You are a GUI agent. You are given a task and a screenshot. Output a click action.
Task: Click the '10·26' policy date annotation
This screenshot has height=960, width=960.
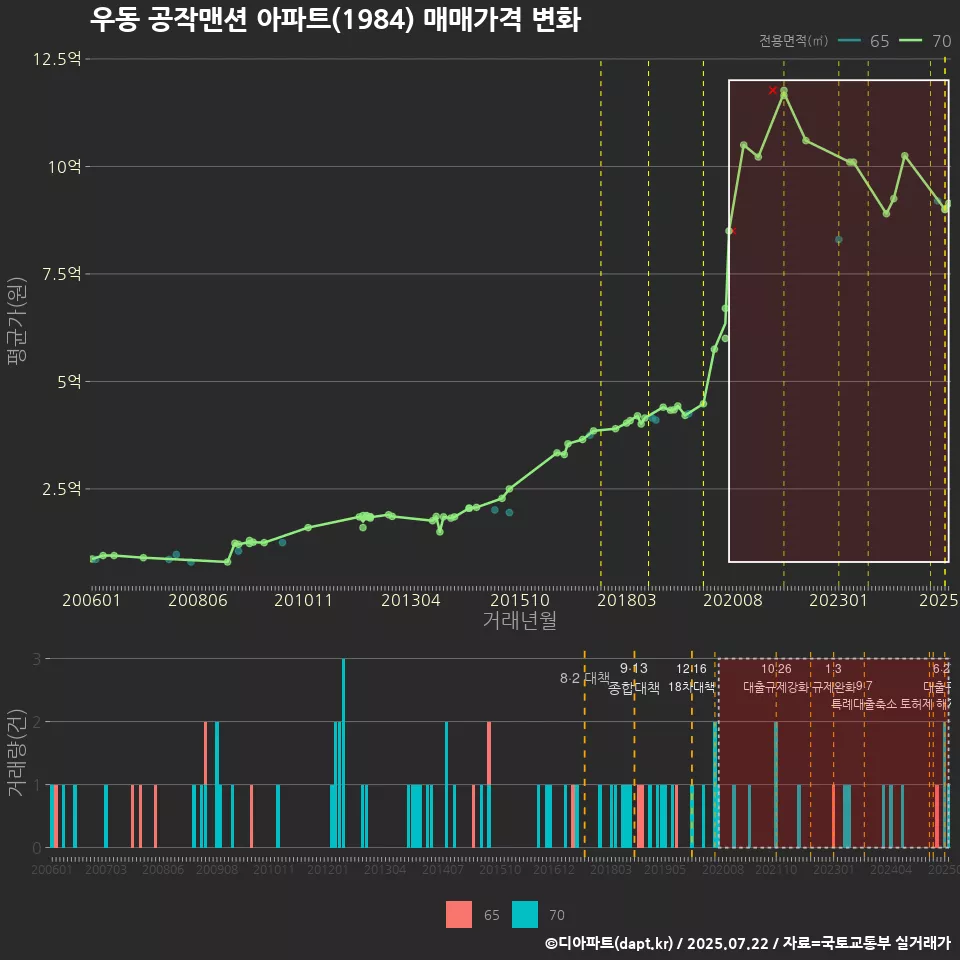776,669
